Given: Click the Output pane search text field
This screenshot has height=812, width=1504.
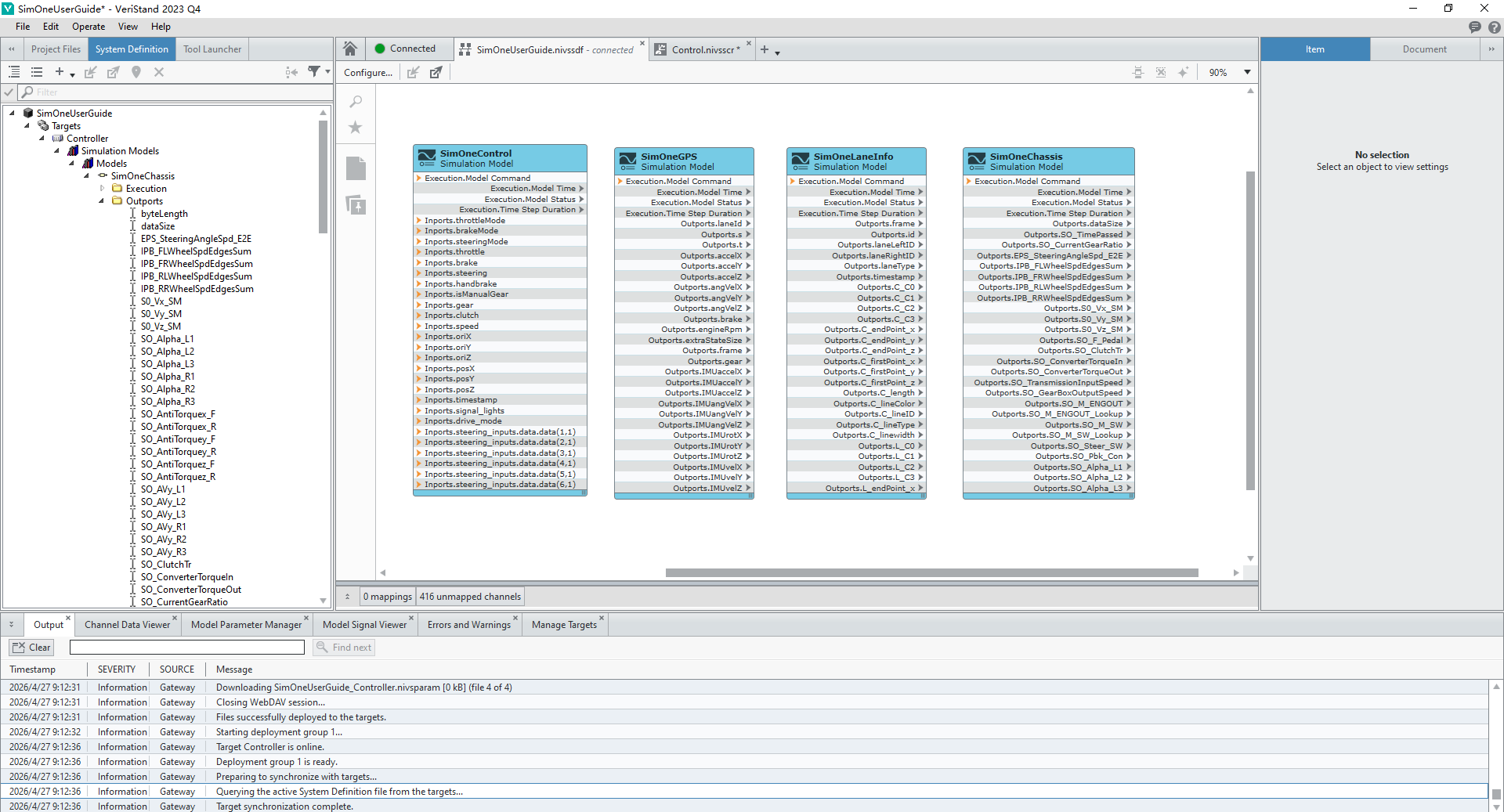Looking at the screenshot, I should click(187, 648).
